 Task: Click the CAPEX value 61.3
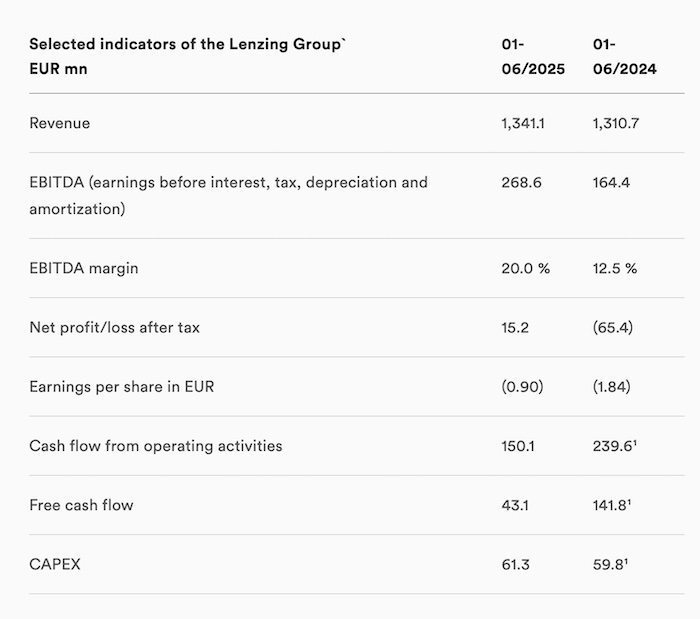[x=515, y=565]
